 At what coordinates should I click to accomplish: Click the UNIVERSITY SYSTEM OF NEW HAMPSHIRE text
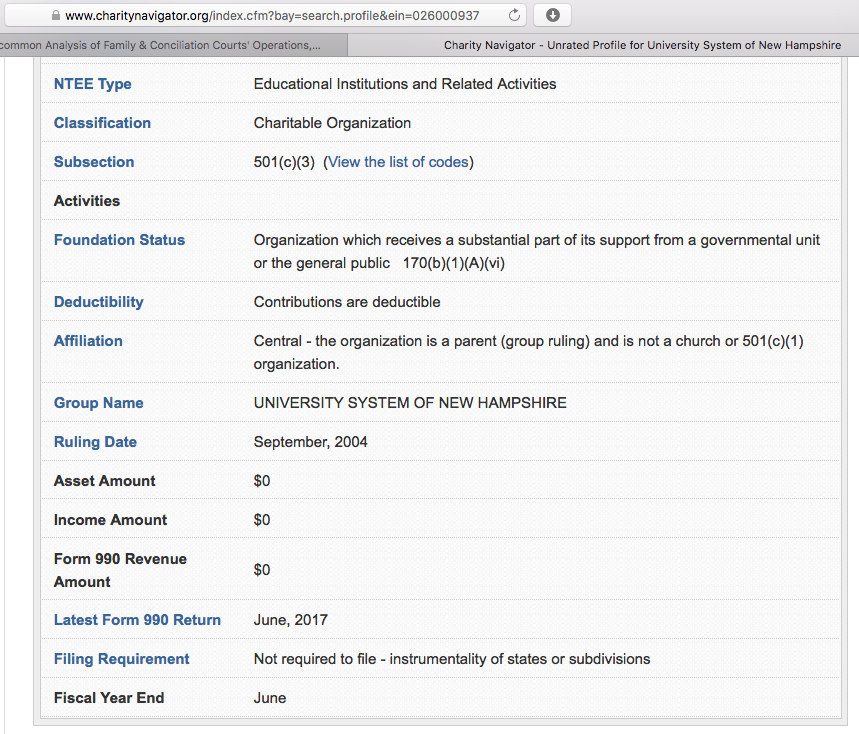click(x=410, y=403)
